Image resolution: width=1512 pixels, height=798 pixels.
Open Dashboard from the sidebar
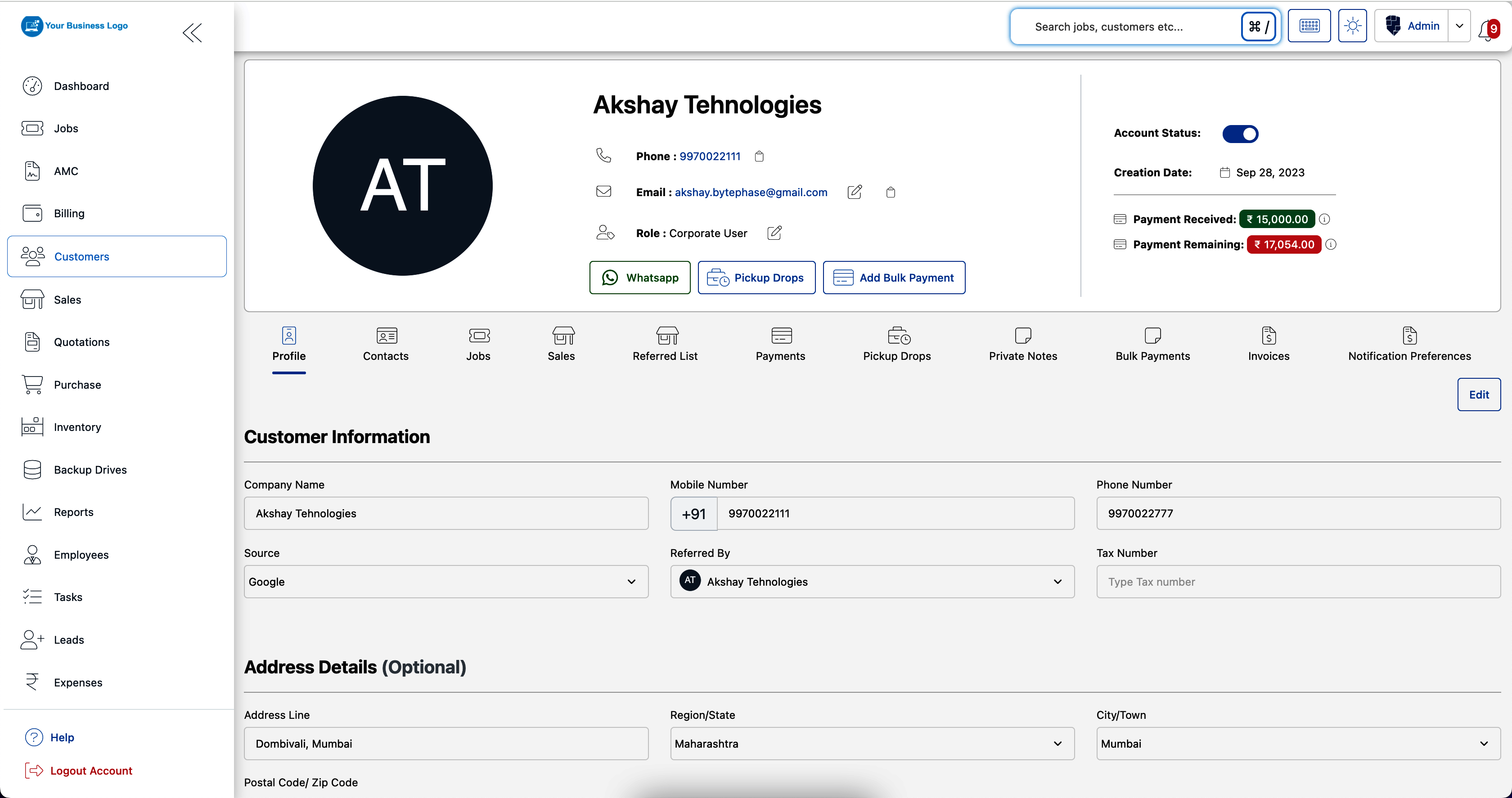pos(117,86)
